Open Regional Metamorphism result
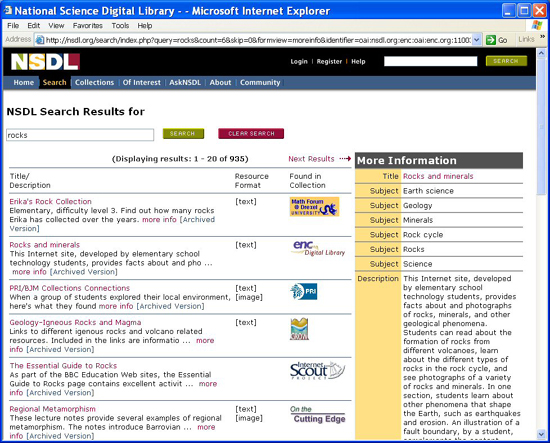The image size is (550, 443). pyautogui.click(x=52, y=409)
